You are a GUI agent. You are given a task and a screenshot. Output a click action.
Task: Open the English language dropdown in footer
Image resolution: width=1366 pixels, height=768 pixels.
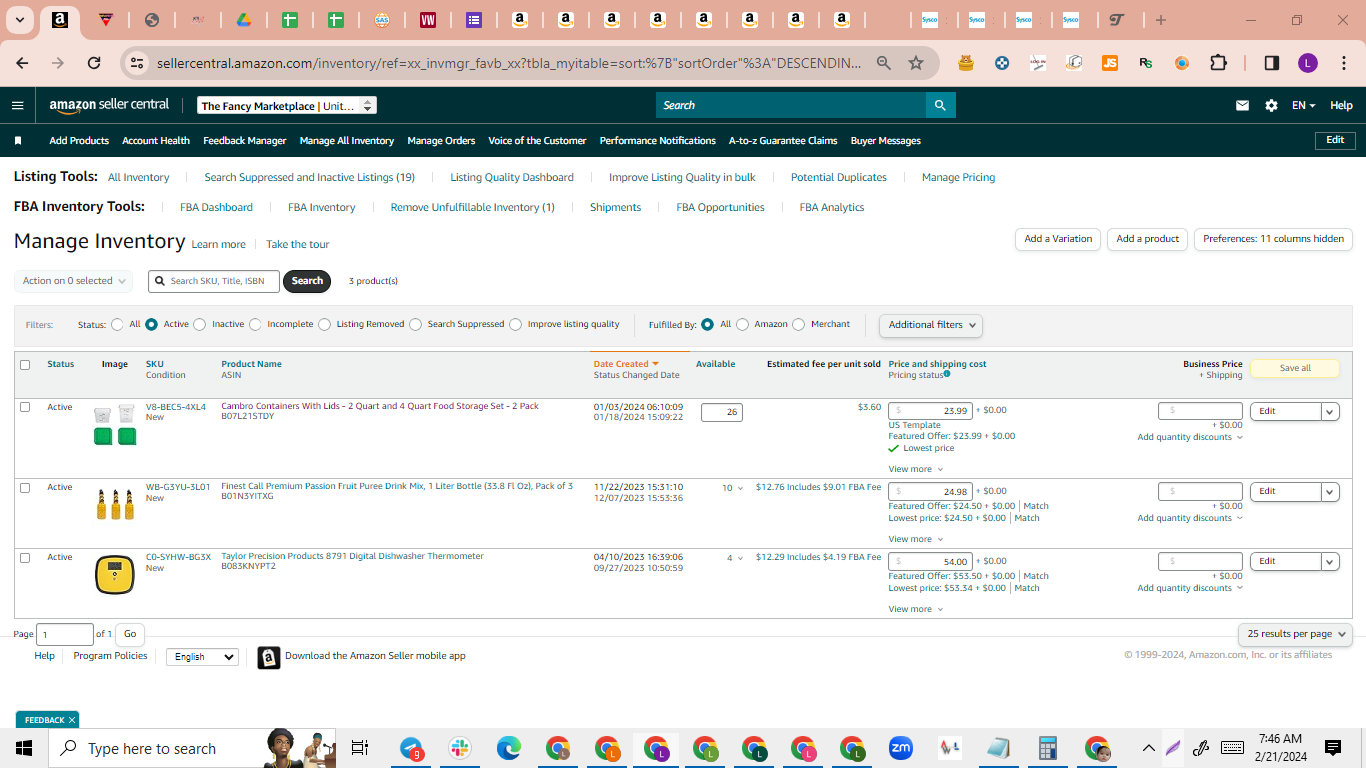(202, 657)
